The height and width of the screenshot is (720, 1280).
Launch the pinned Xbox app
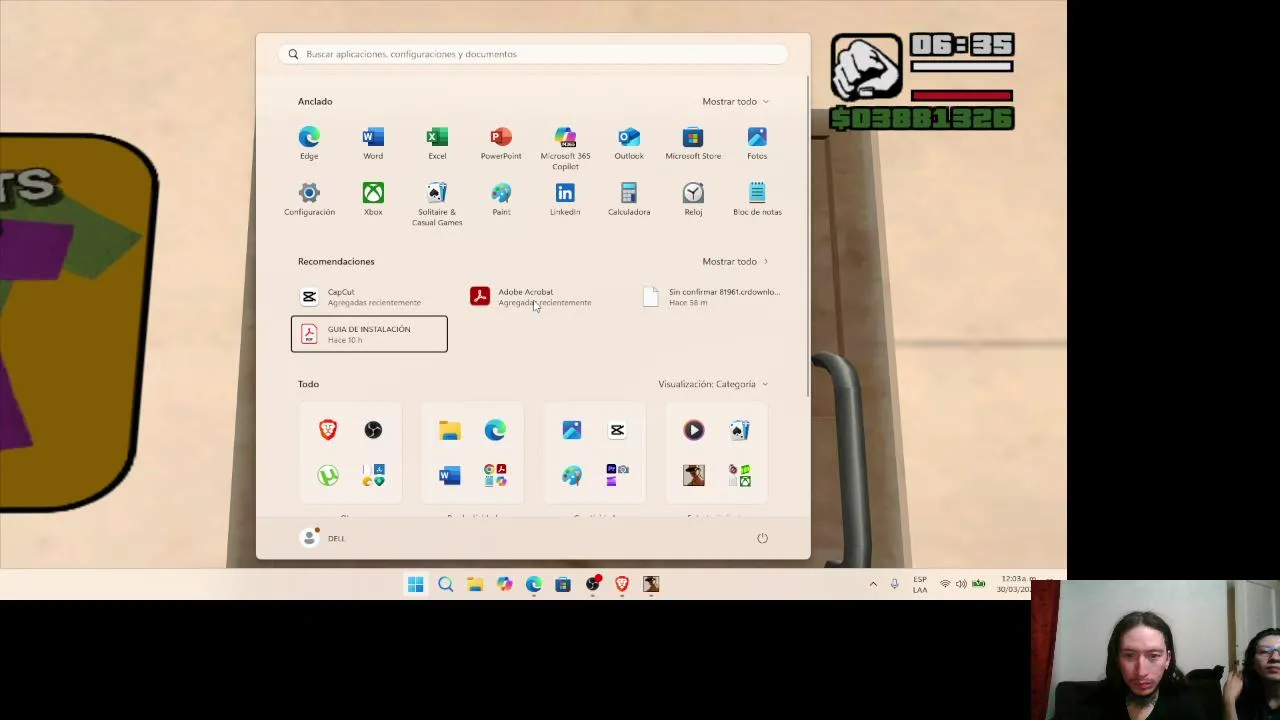(373, 199)
